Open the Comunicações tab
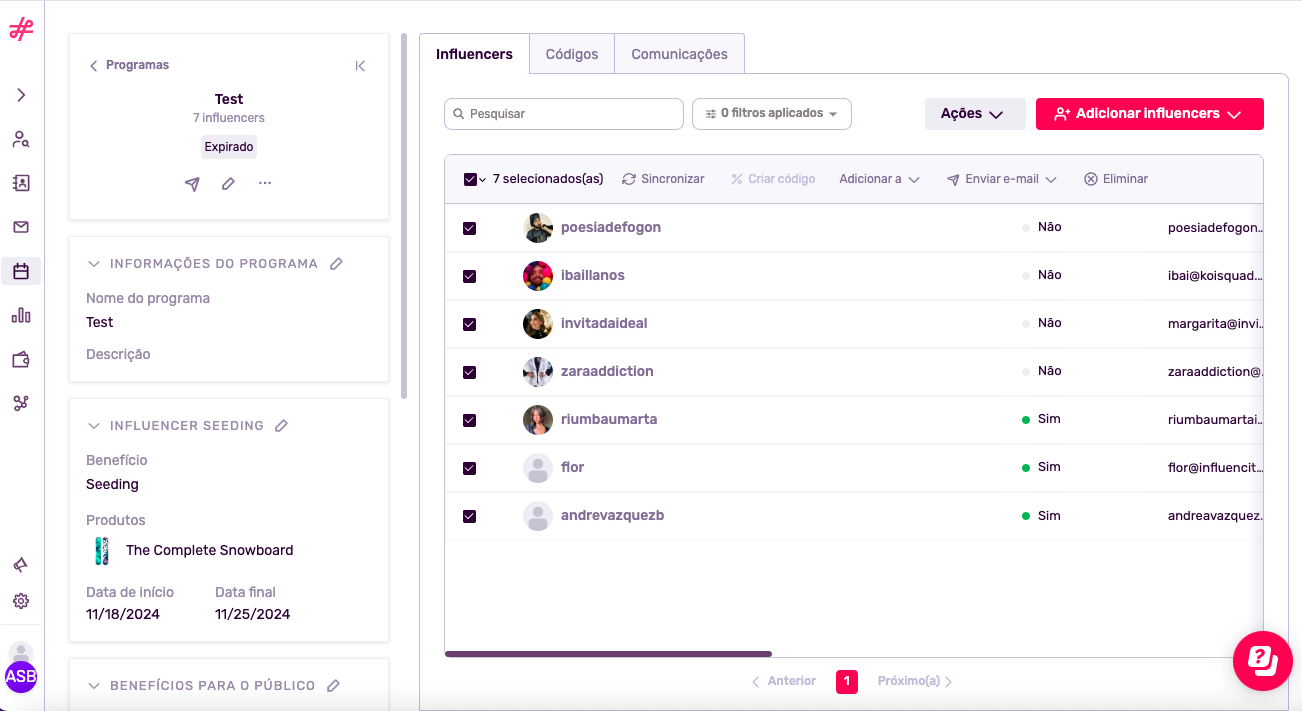This screenshot has height=711, width=1302. (679, 54)
